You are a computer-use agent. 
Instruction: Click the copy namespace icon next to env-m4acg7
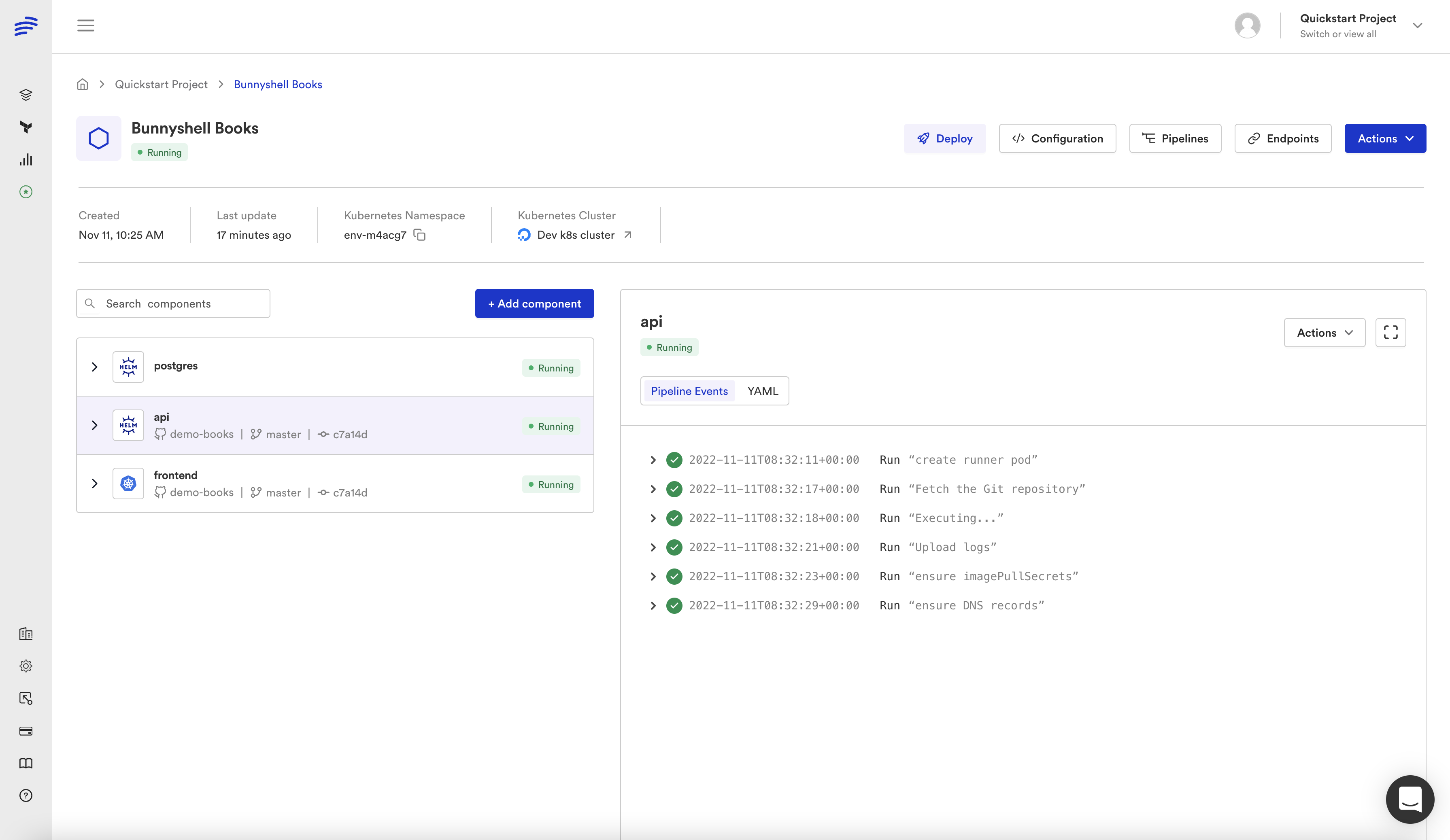pyautogui.click(x=419, y=235)
